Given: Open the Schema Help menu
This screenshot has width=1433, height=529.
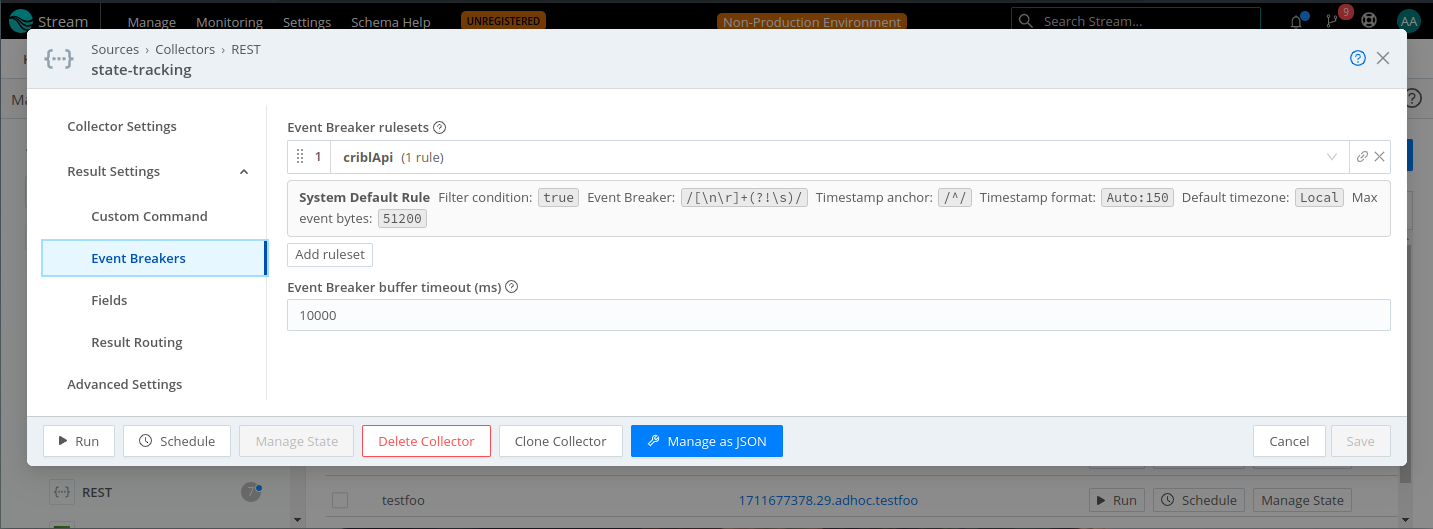Looking at the screenshot, I should coord(391,22).
